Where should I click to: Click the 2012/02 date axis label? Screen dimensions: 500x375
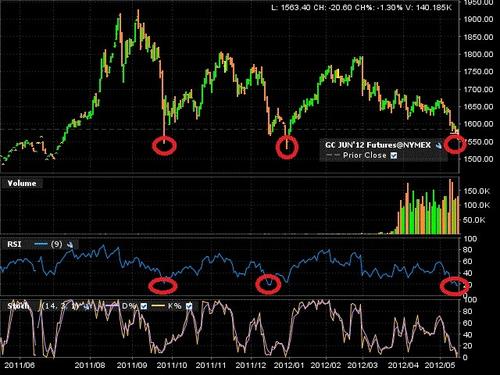326,365
